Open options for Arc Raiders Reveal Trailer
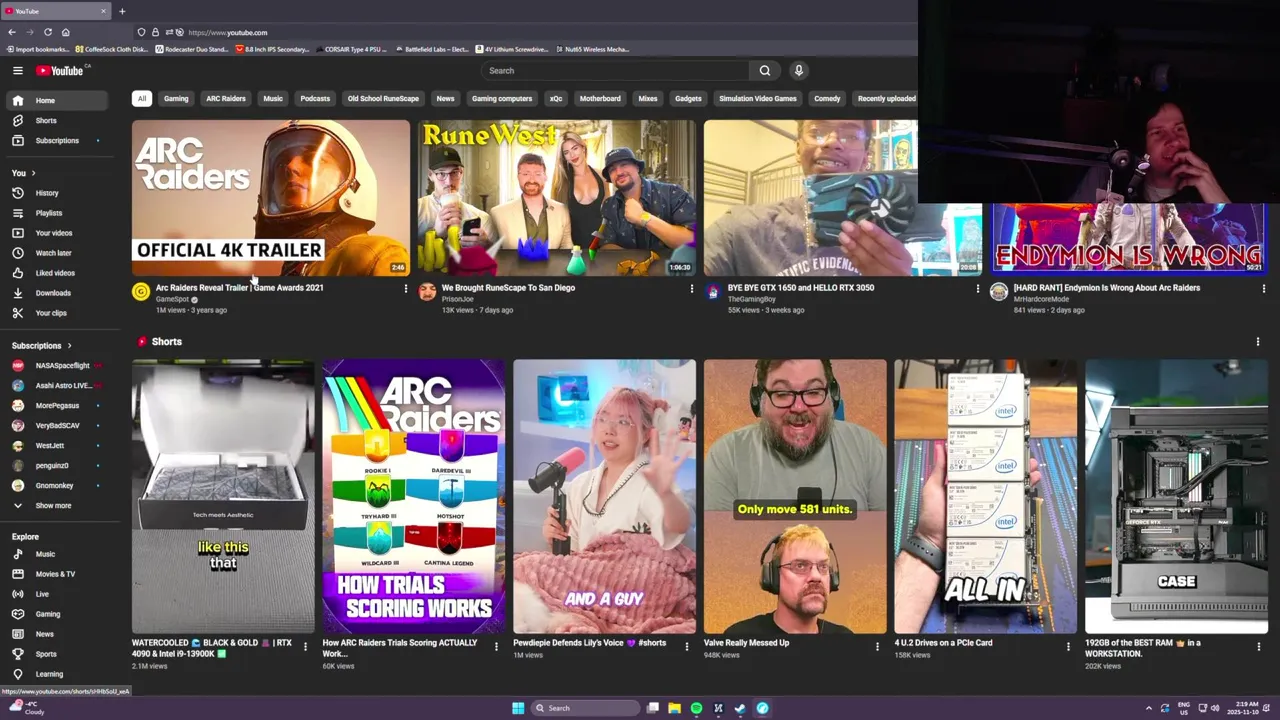 [x=405, y=289]
